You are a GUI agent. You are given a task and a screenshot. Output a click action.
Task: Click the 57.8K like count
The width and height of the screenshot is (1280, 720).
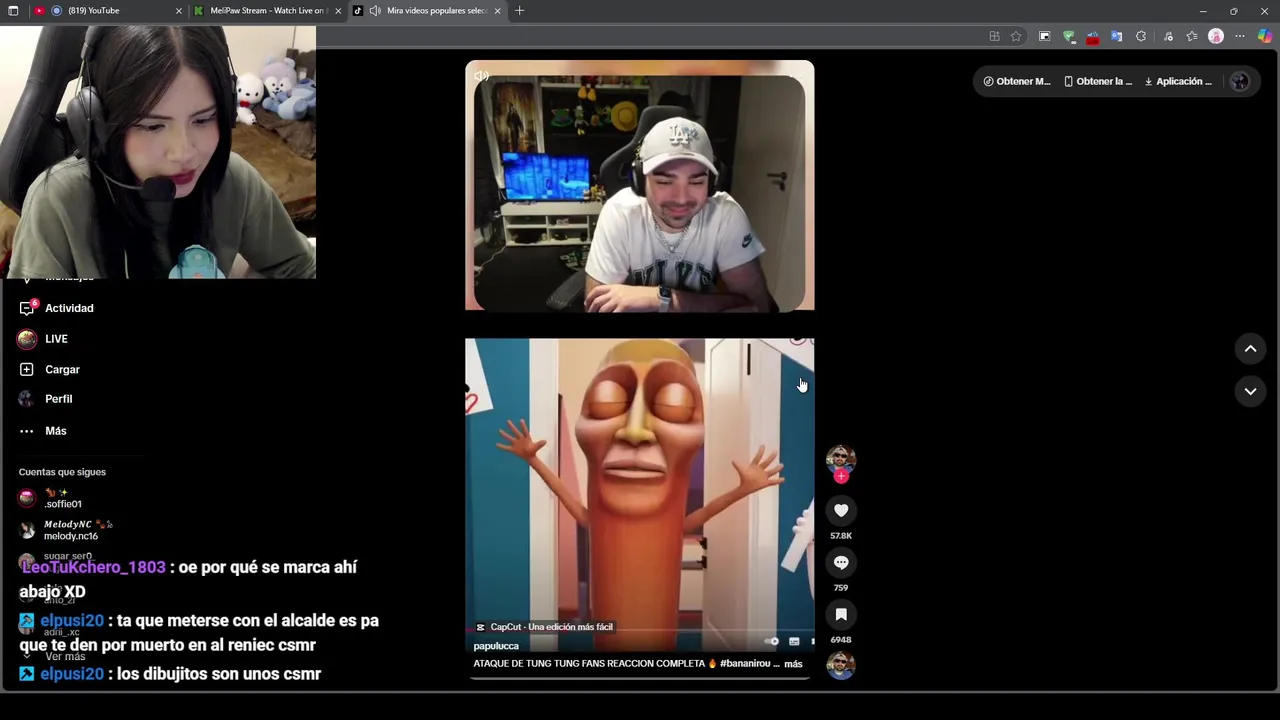[841, 536]
